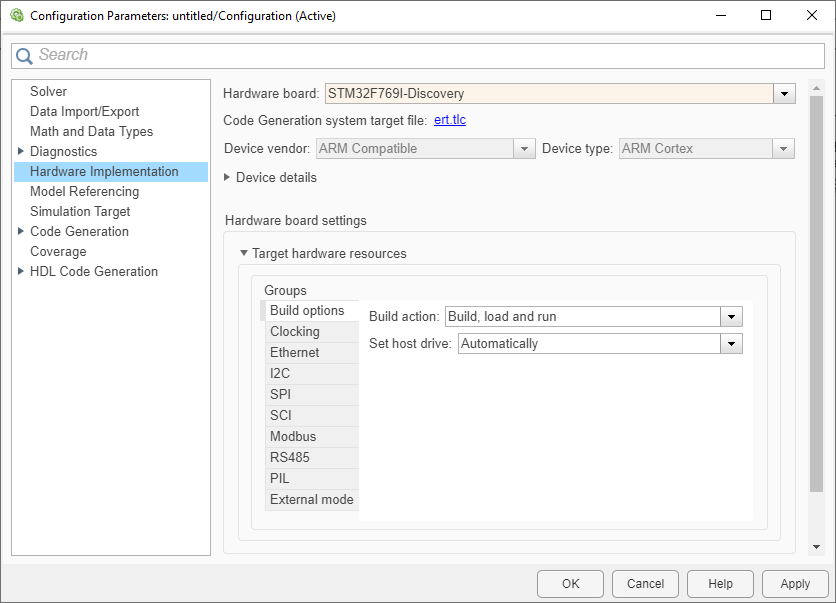This screenshot has width=836, height=603.
Task: Click the Simulink application icon in title bar
Action: click(x=14, y=15)
